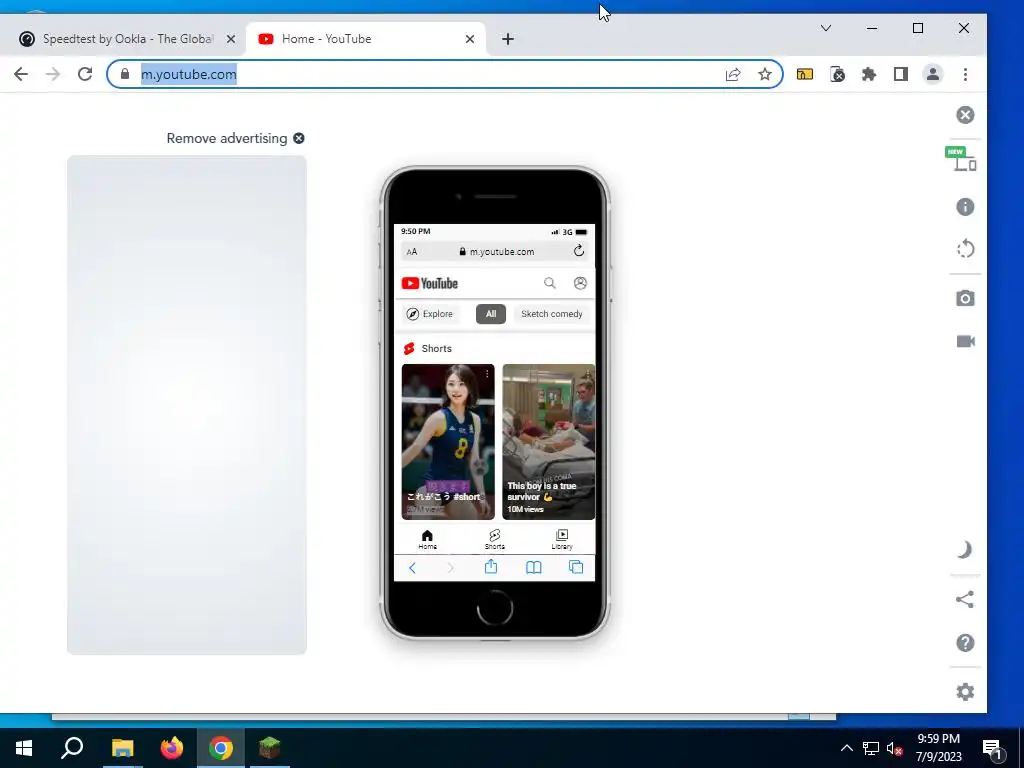1024x768 pixels.
Task: Open simulator settings gear
Action: pyautogui.click(x=965, y=692)
